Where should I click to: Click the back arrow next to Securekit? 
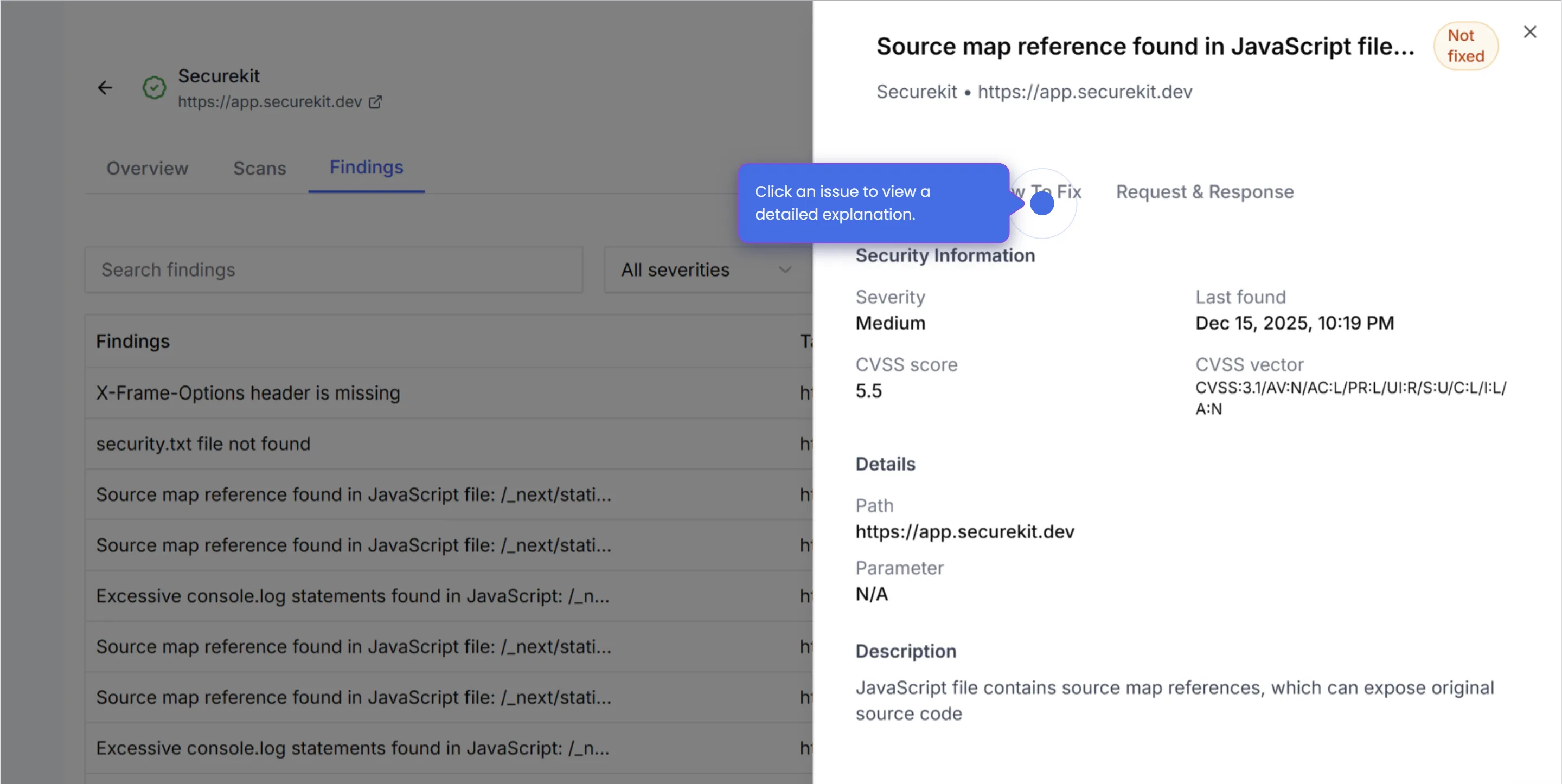click(105, 88)
